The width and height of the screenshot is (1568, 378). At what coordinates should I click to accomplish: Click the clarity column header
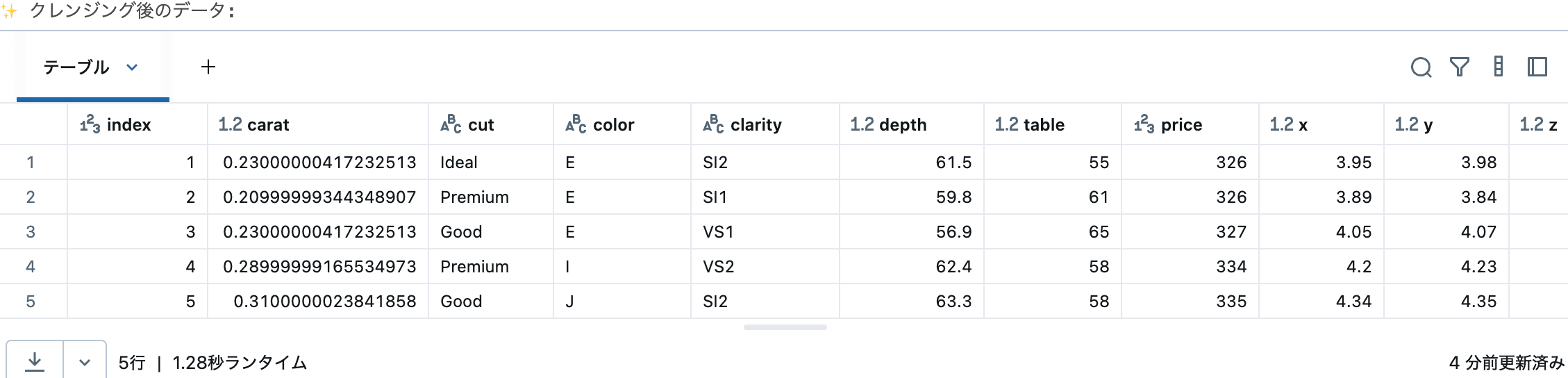click(x=756, y=125)
